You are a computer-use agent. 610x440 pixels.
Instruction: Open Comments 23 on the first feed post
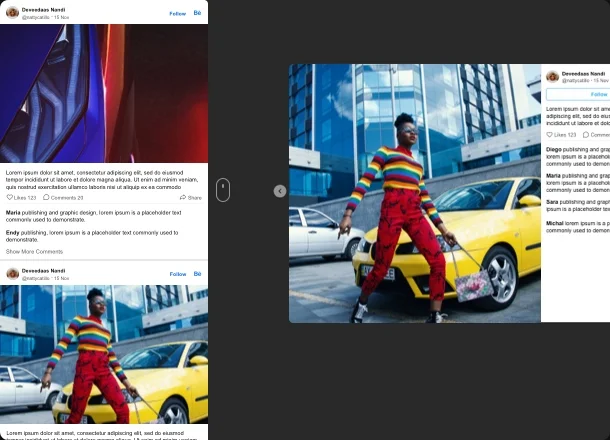[x=63, y=198]
